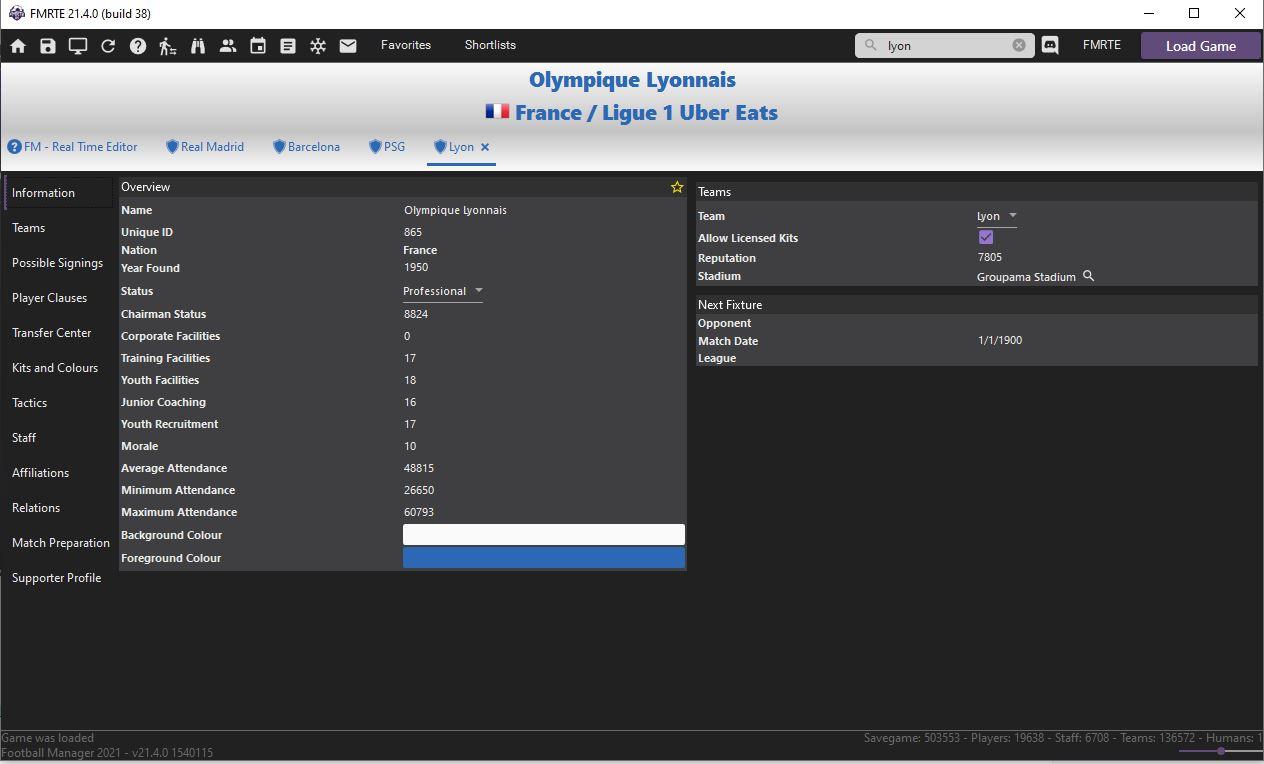This screenshot has height=764, width=1264.
Task: Open the Help question mark icon
Action: pyautogui.click(x=138, y=46)
